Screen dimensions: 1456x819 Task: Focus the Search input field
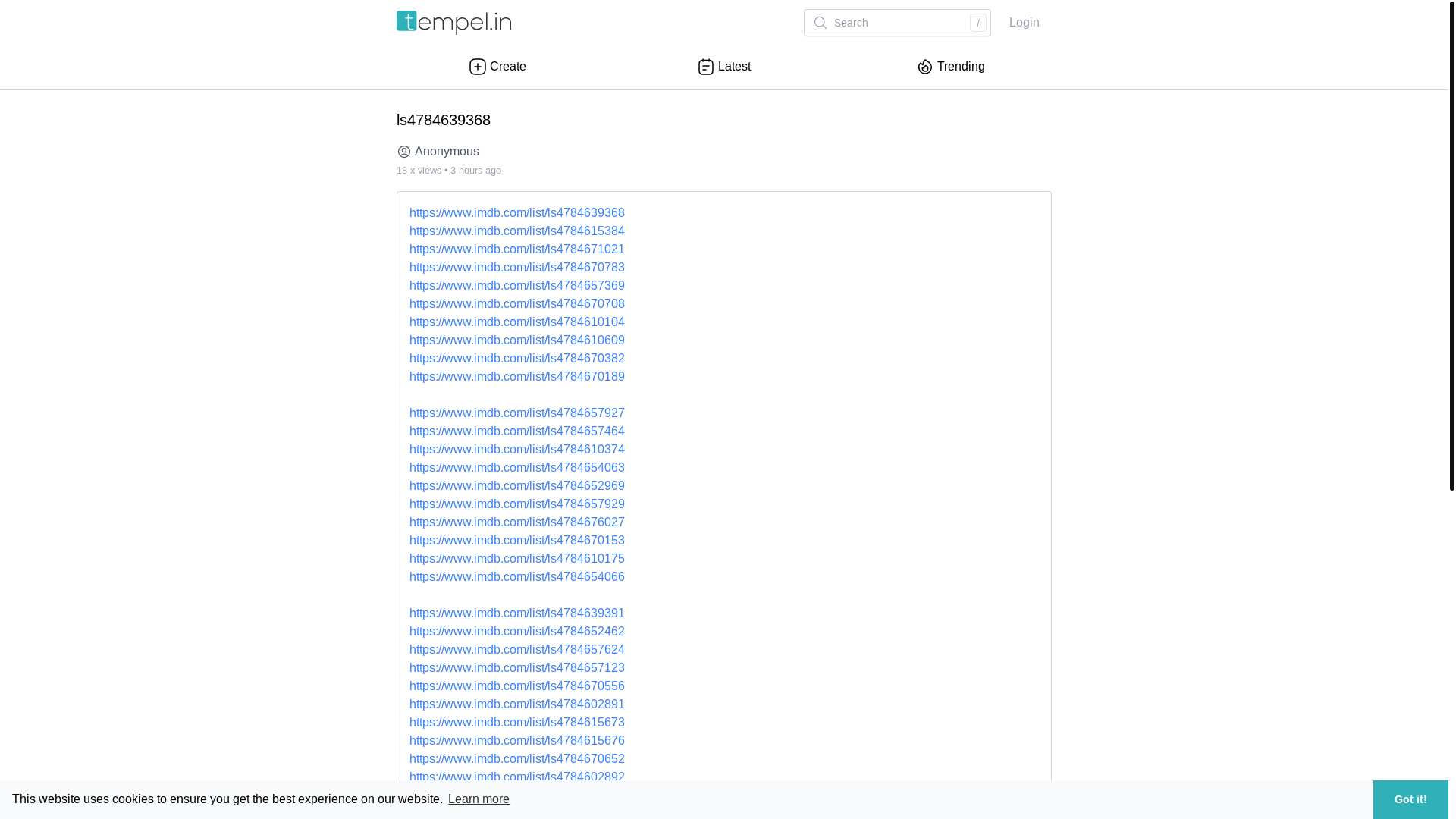click(897, 23)
